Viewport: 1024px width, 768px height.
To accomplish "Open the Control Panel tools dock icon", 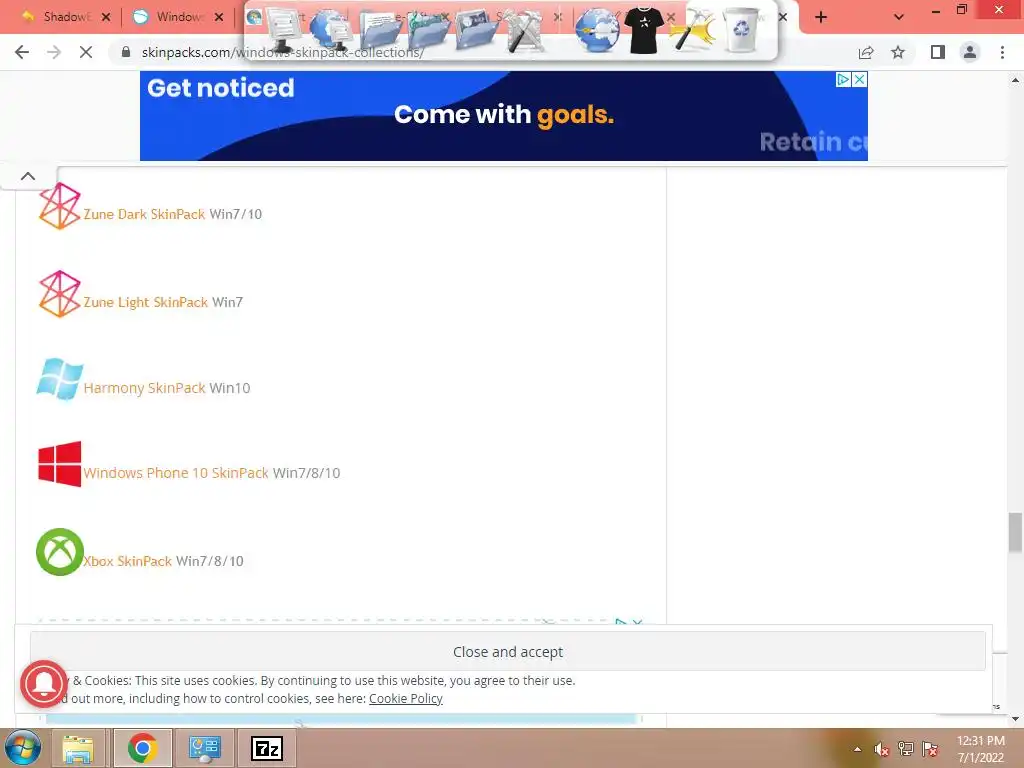I will click(524, 30).
